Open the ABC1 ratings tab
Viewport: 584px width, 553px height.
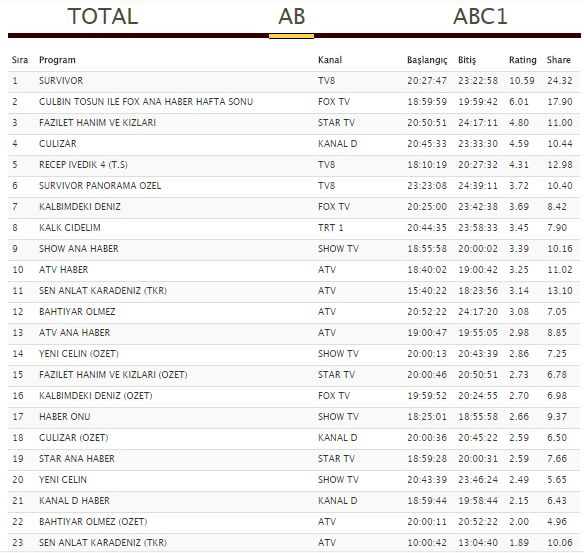480,16
